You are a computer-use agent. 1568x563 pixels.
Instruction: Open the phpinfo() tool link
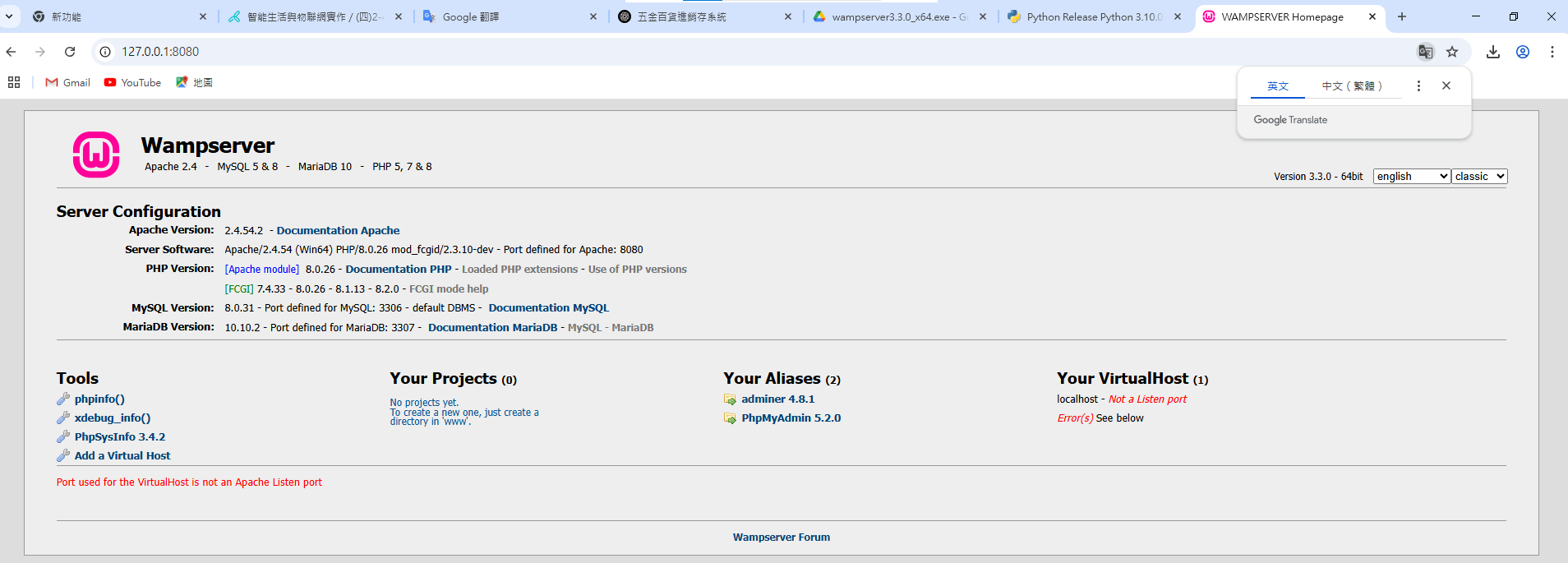pyautogui.click(x=99, y=399)
